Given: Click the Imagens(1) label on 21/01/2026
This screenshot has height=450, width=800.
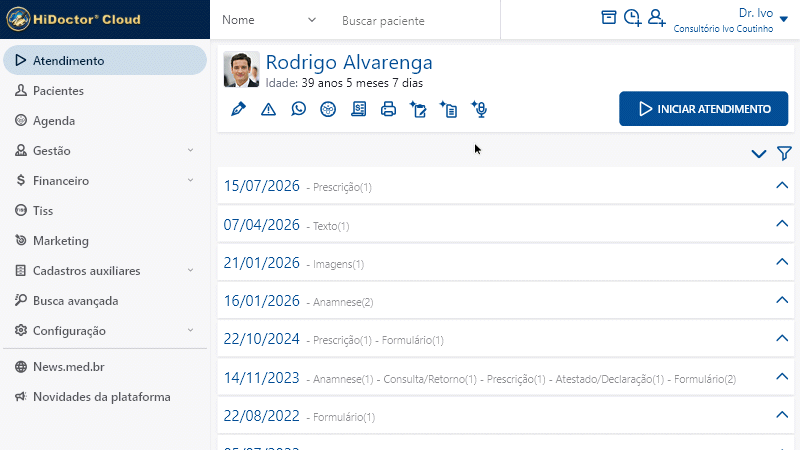Looking at the screenshot, I should coord(338,264).
